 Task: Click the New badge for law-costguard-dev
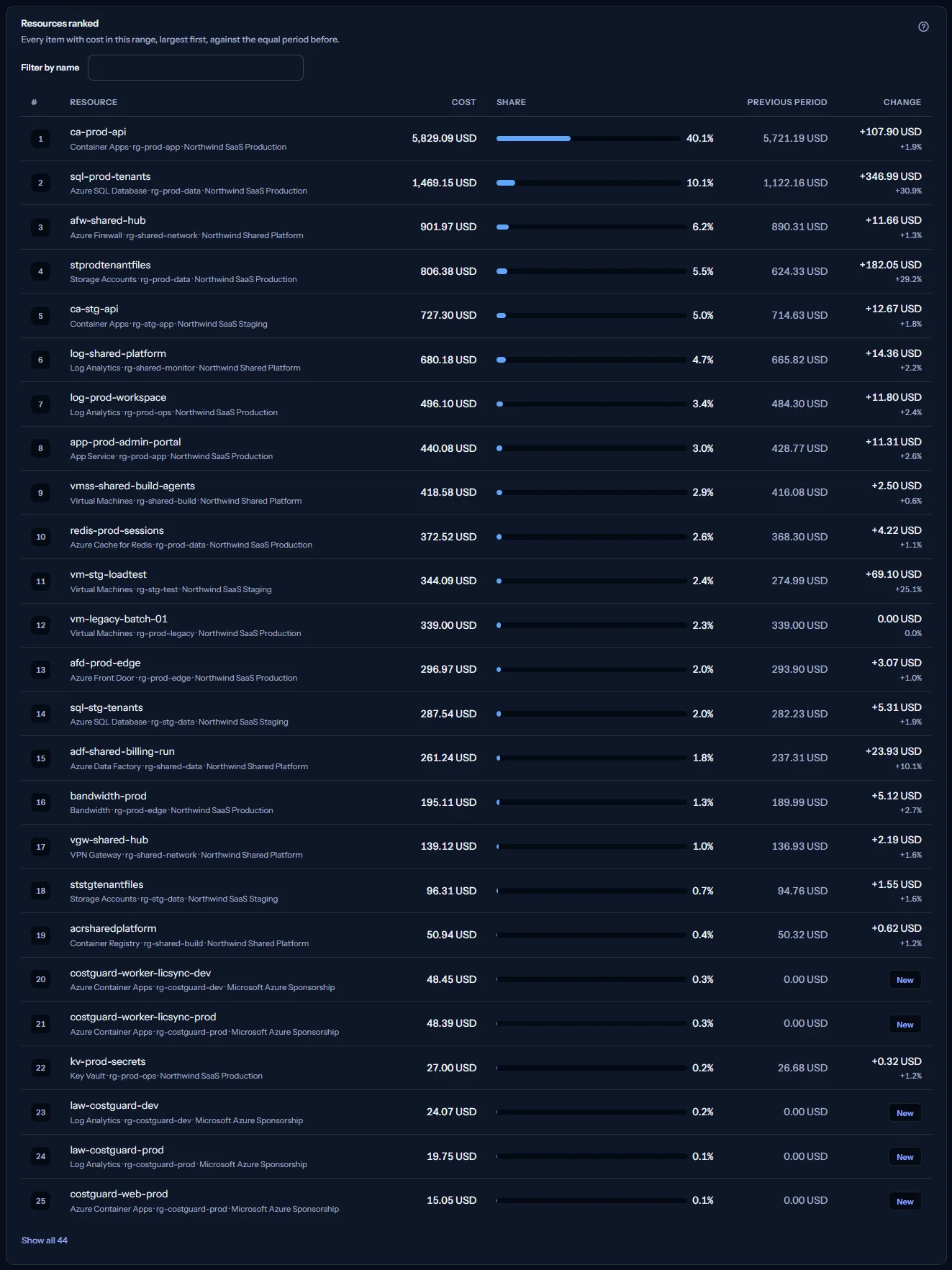tap(905, 1113)
